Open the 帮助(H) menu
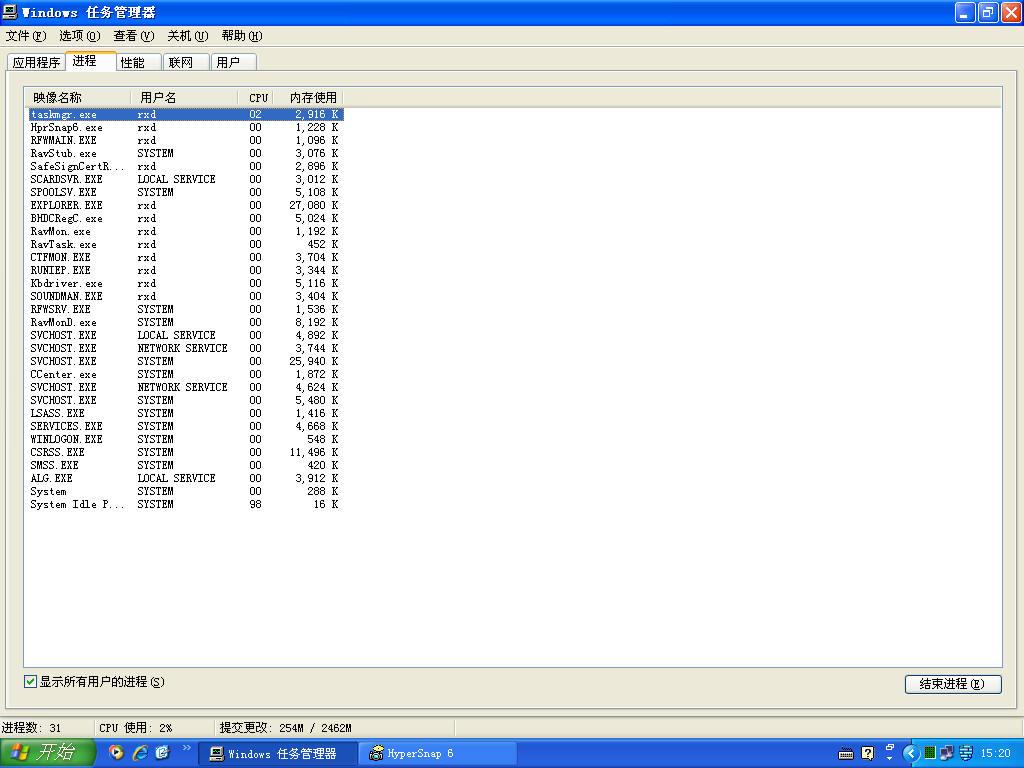This screenshot has height=768, width=1024. coord(242,35)
